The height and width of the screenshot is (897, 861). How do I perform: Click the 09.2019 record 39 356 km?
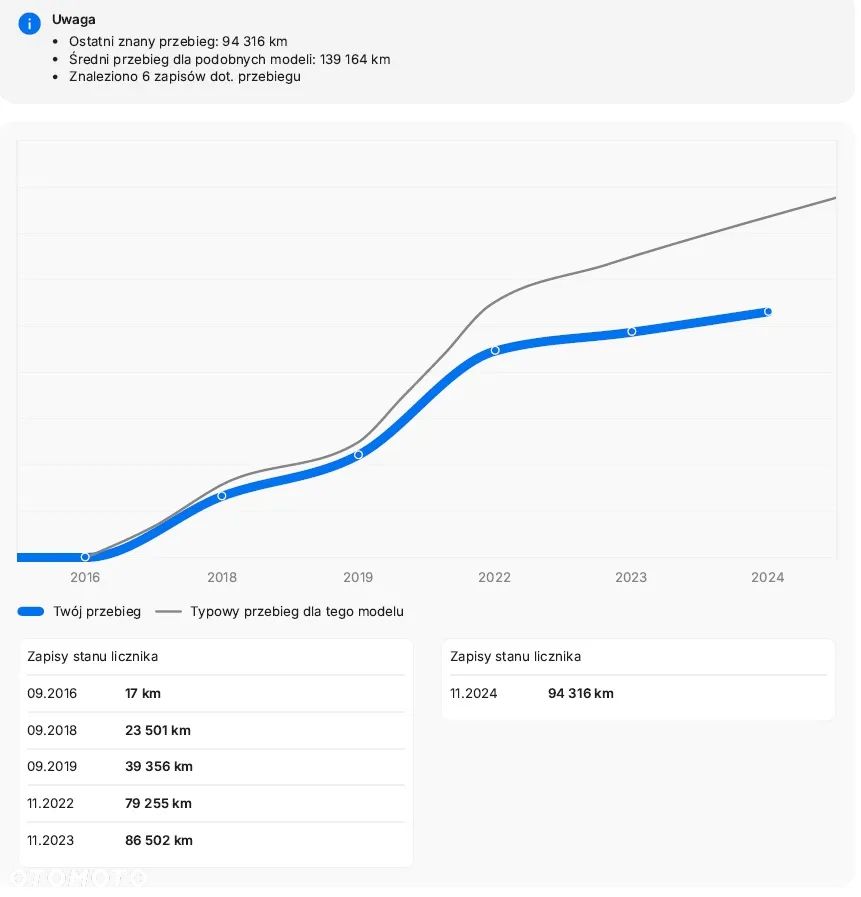coord(215,767)
